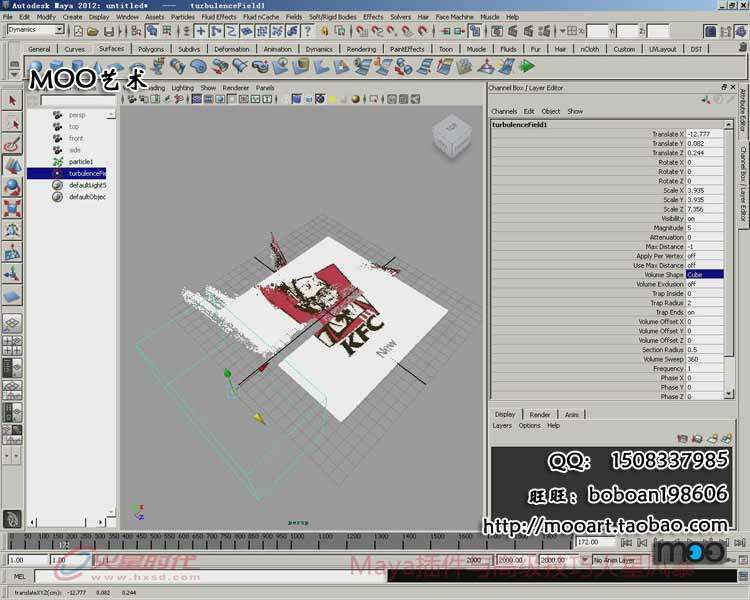Screen dimensions: 750x600
Task: Open the Channels menu in Channel Box
Action: 504,111
